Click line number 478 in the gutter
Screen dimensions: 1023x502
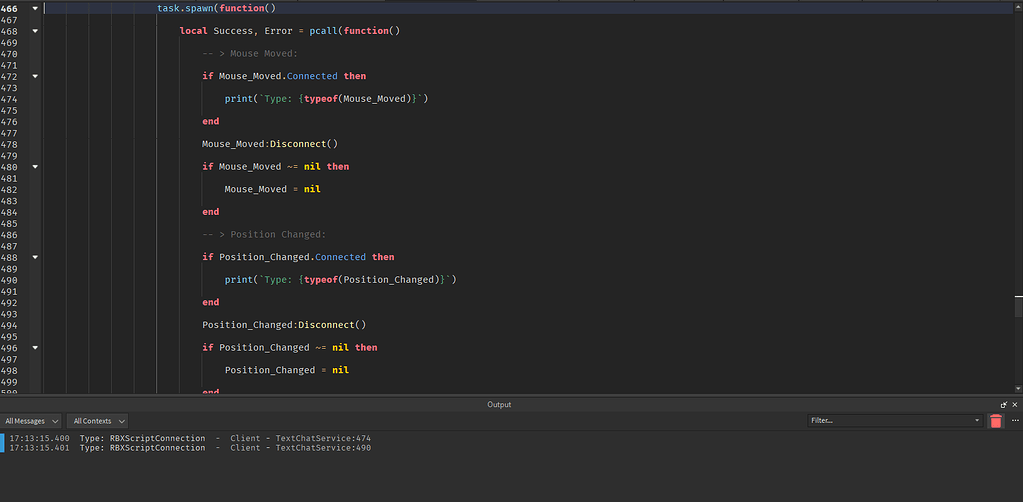(11, 144)
